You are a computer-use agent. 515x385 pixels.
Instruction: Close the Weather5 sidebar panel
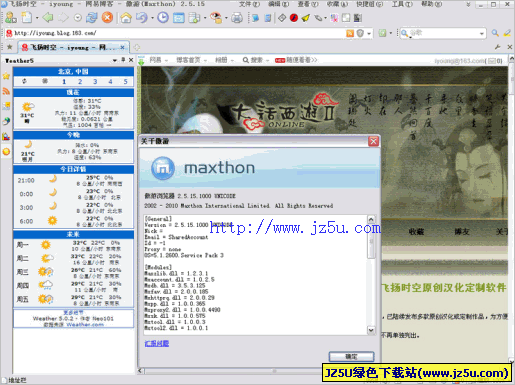[131, 60]
